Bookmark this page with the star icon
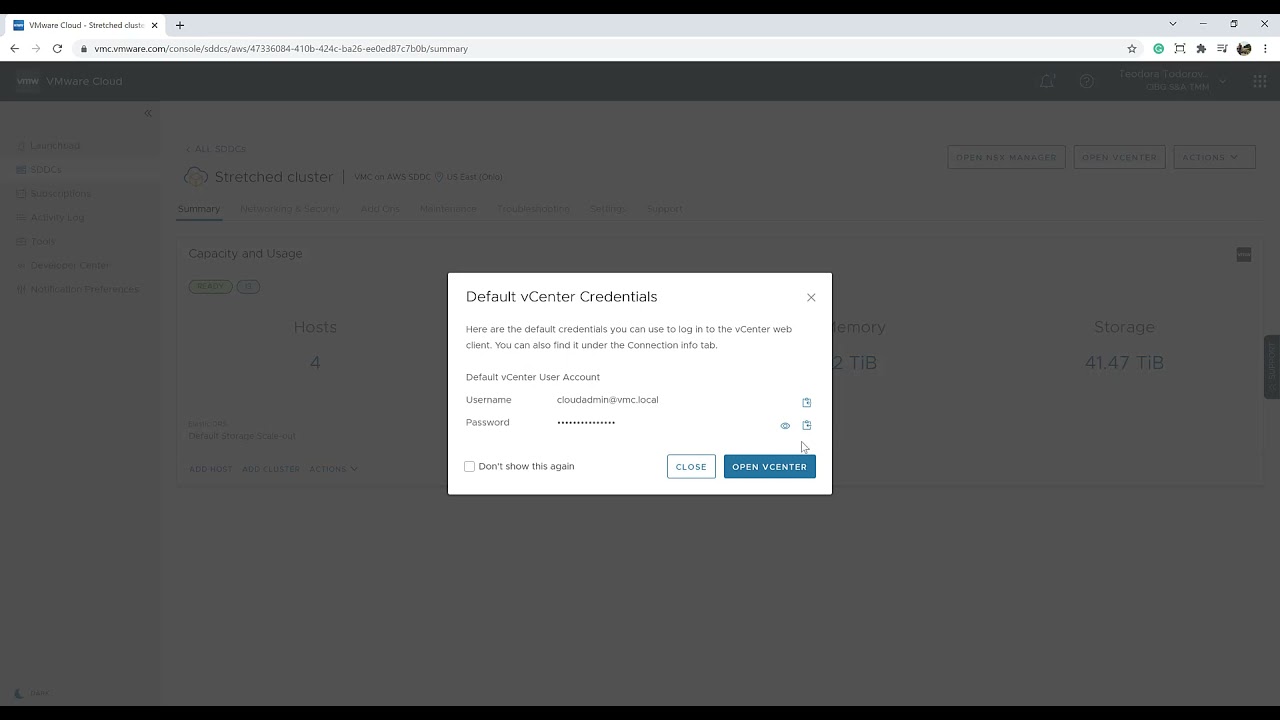 [x=1132, y=48]
